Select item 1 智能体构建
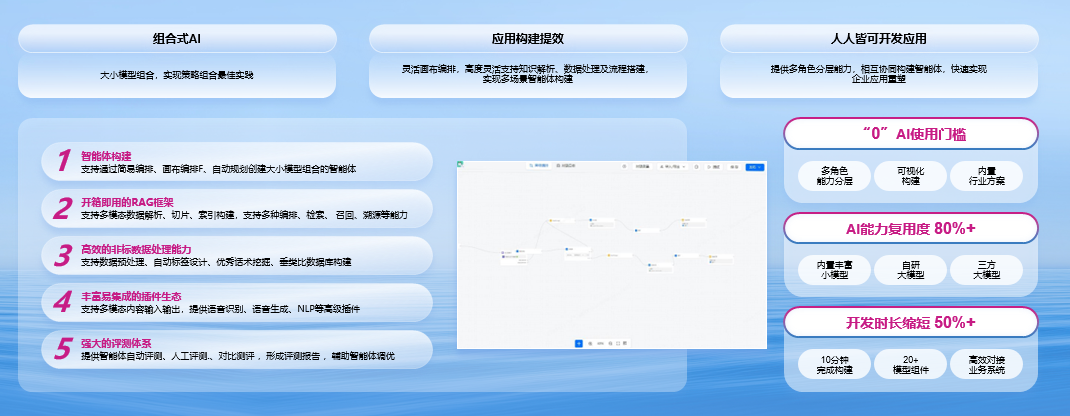1070x416 pixels. (x=236, y=162)
